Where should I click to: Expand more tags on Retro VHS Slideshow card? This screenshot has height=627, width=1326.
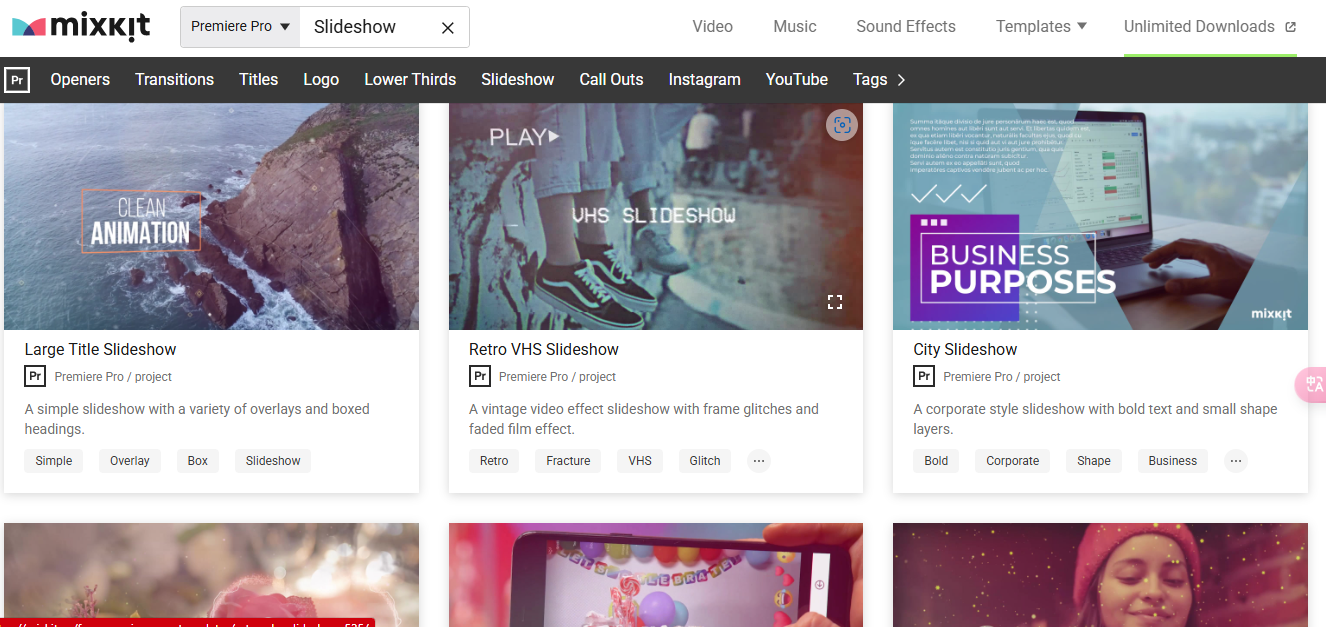point(758,460)
